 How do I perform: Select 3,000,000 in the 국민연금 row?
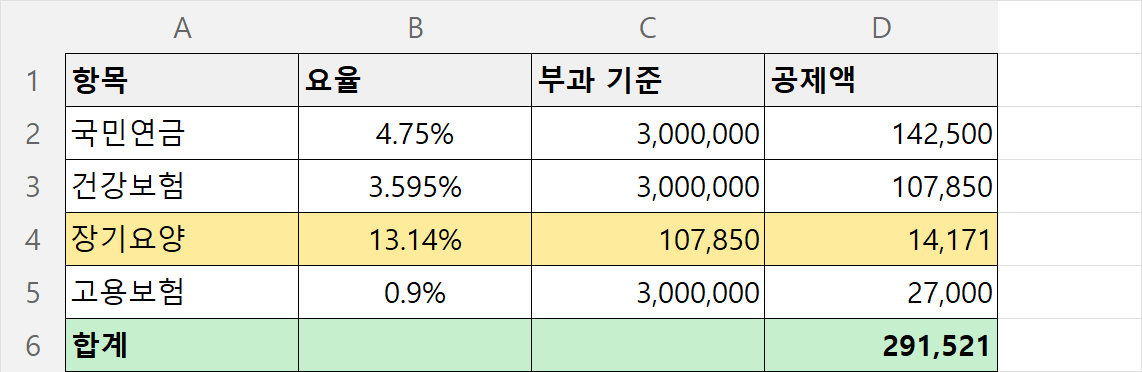[x=648, y=133]
